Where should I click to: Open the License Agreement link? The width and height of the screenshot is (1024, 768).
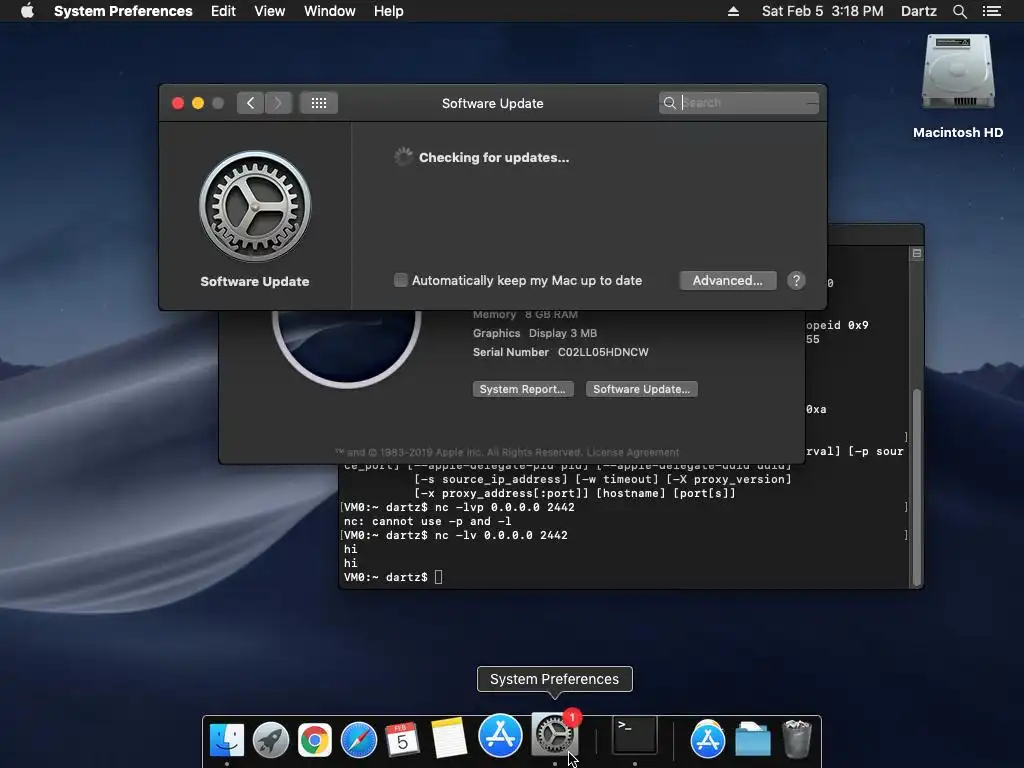click(x=632, y=452)
